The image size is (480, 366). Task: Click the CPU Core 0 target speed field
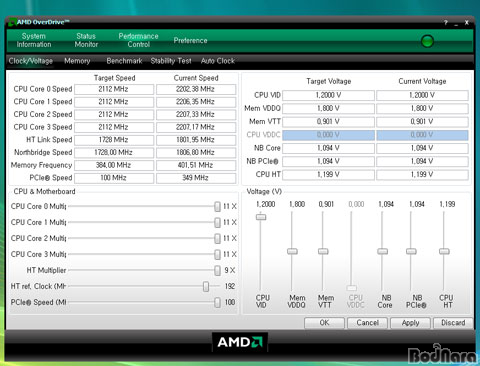click(114, 89)
